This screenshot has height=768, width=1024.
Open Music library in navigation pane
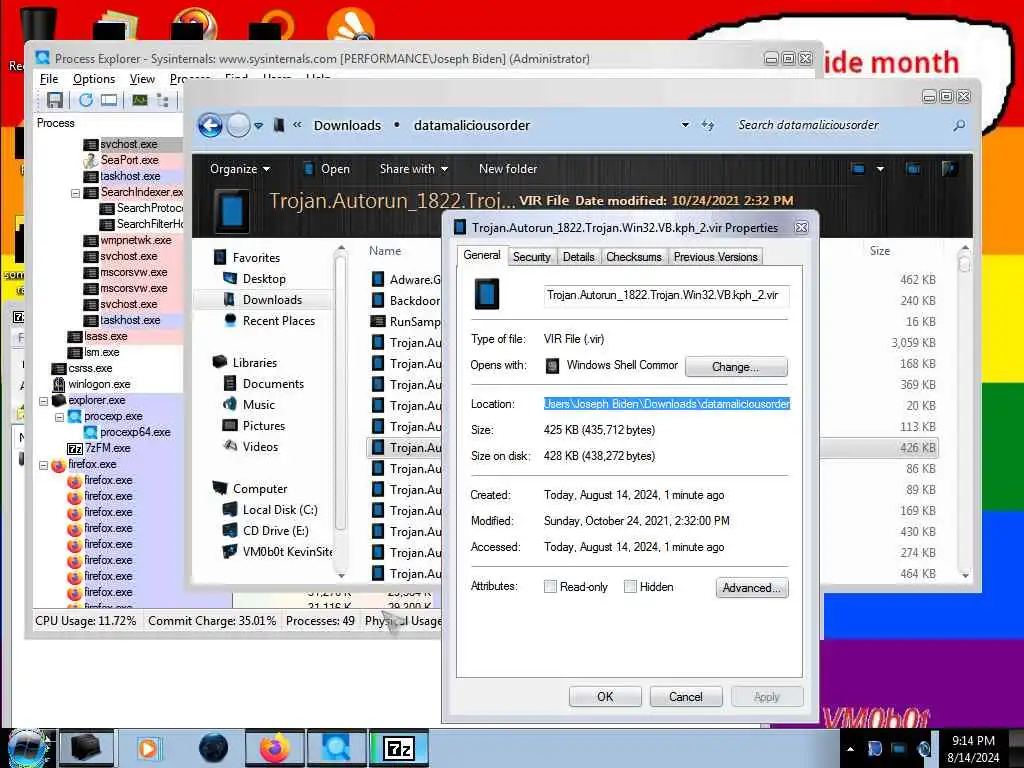click(259, 405)
